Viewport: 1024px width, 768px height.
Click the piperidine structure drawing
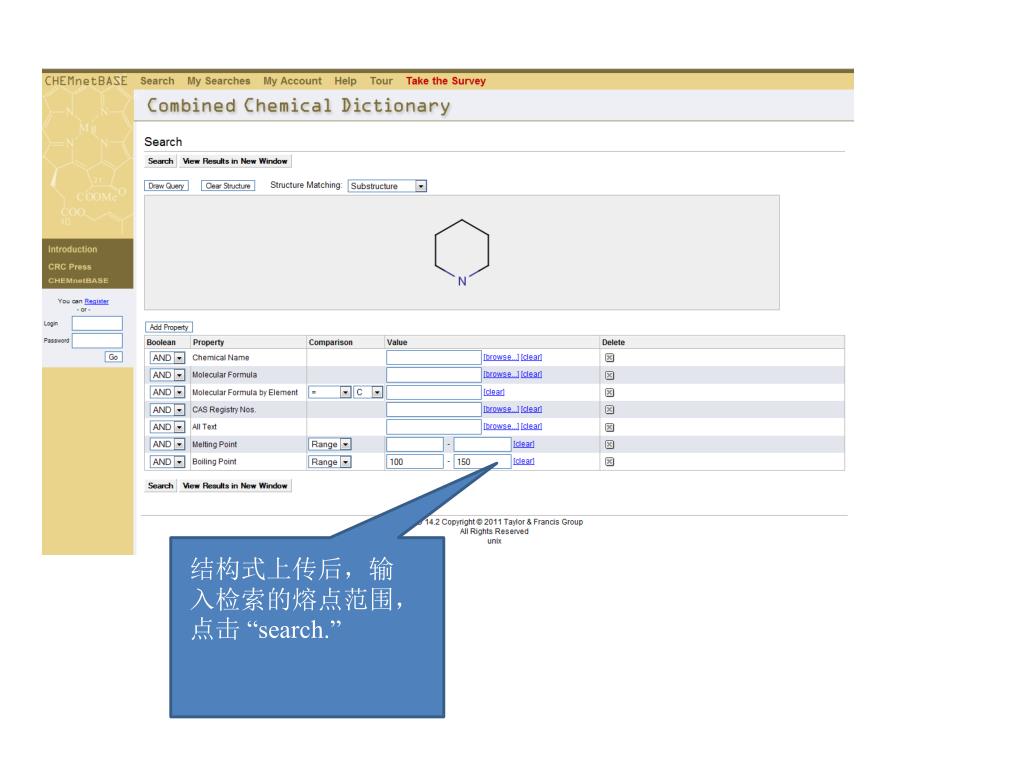coord(462,253)
